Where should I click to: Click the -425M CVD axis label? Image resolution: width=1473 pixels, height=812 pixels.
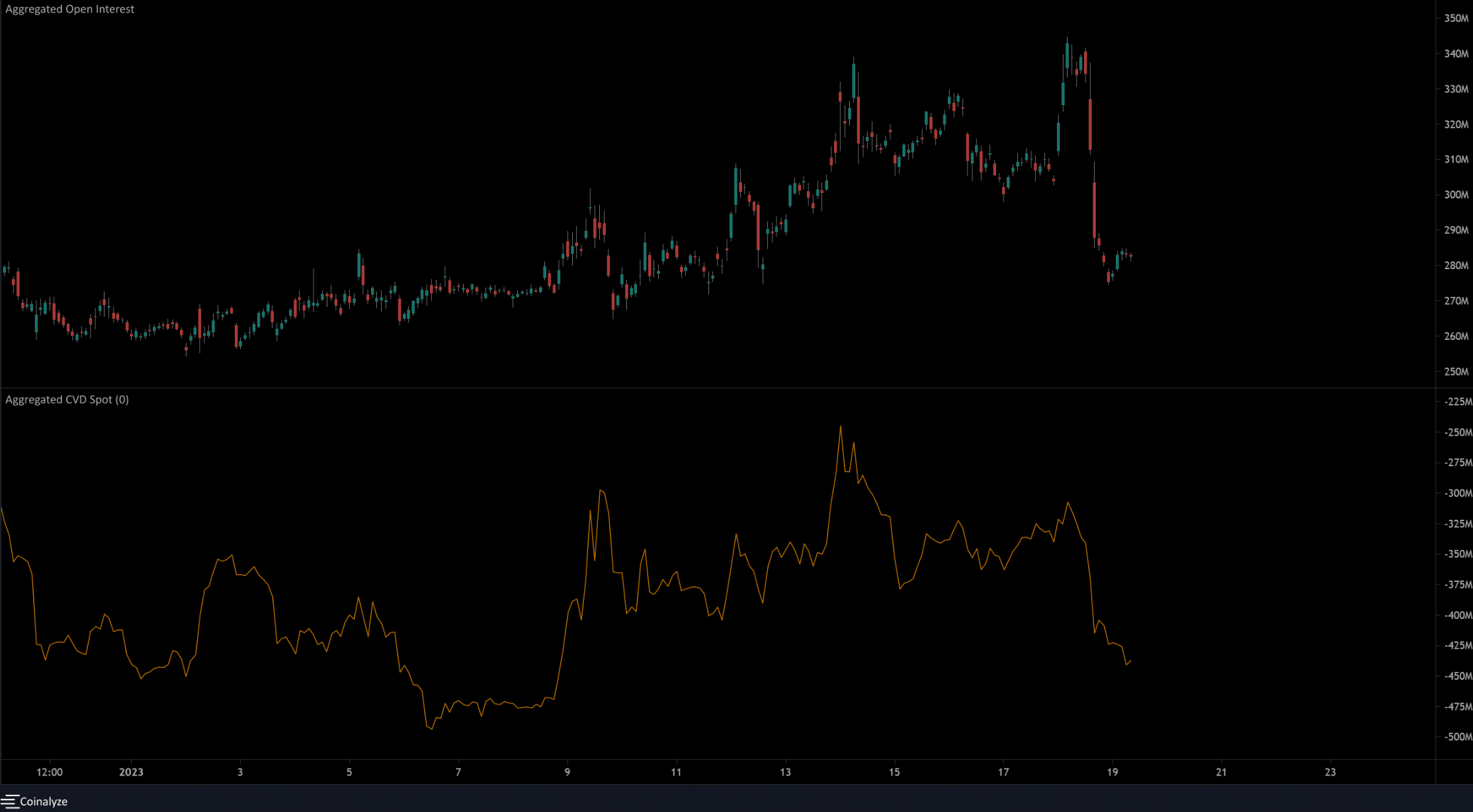[x=1458, y=645]
